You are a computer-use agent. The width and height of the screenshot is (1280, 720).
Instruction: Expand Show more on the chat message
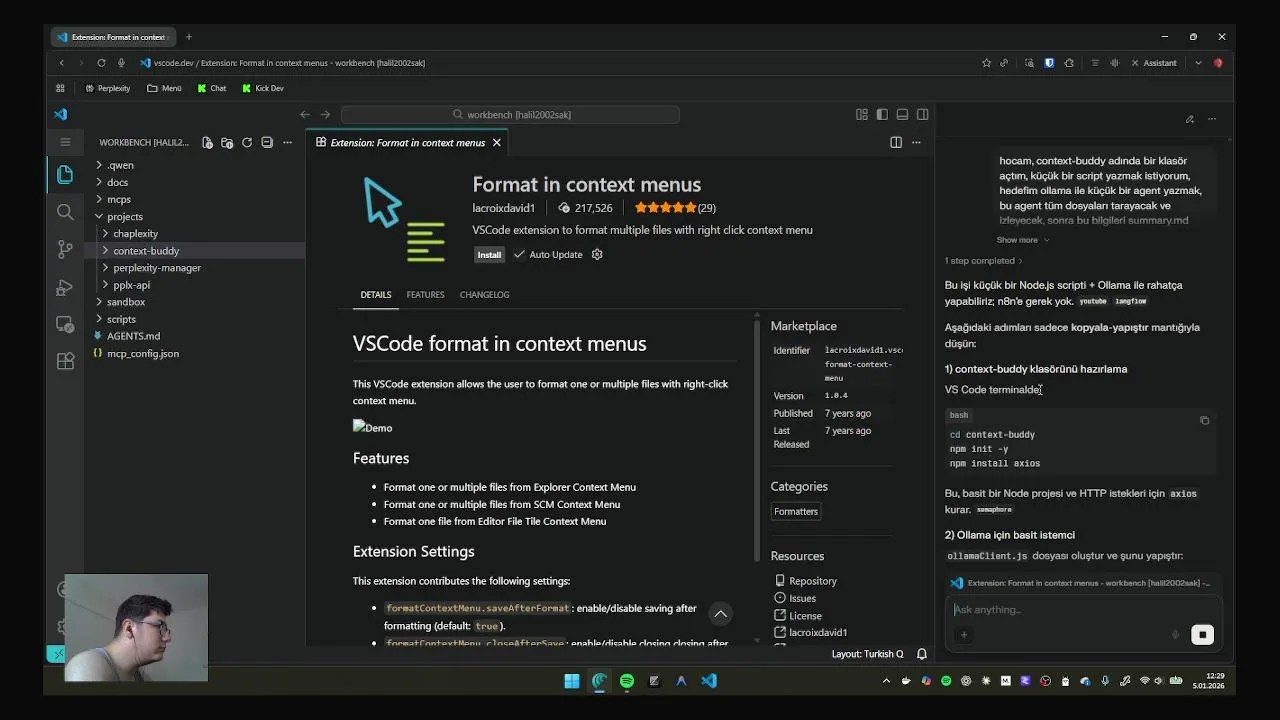coord(1022,240)
